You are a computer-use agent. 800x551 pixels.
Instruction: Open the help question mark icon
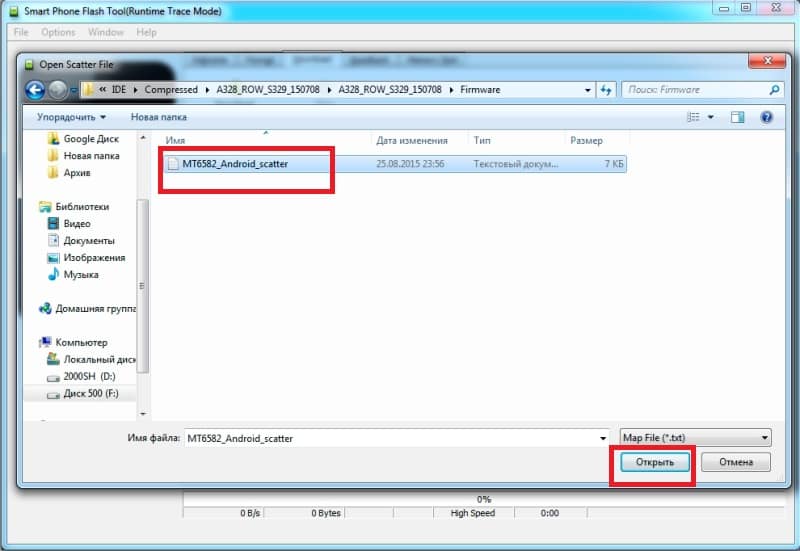(x=766, y=117)
